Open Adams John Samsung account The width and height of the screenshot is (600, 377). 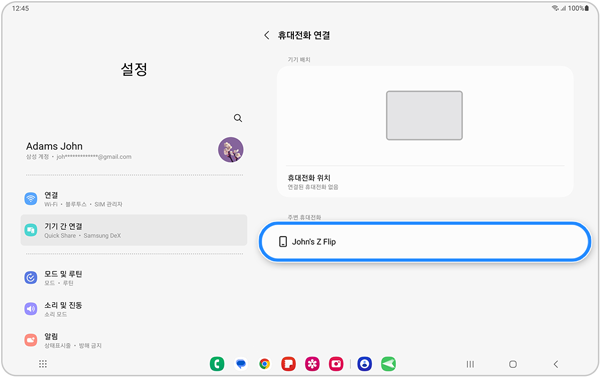134,151
